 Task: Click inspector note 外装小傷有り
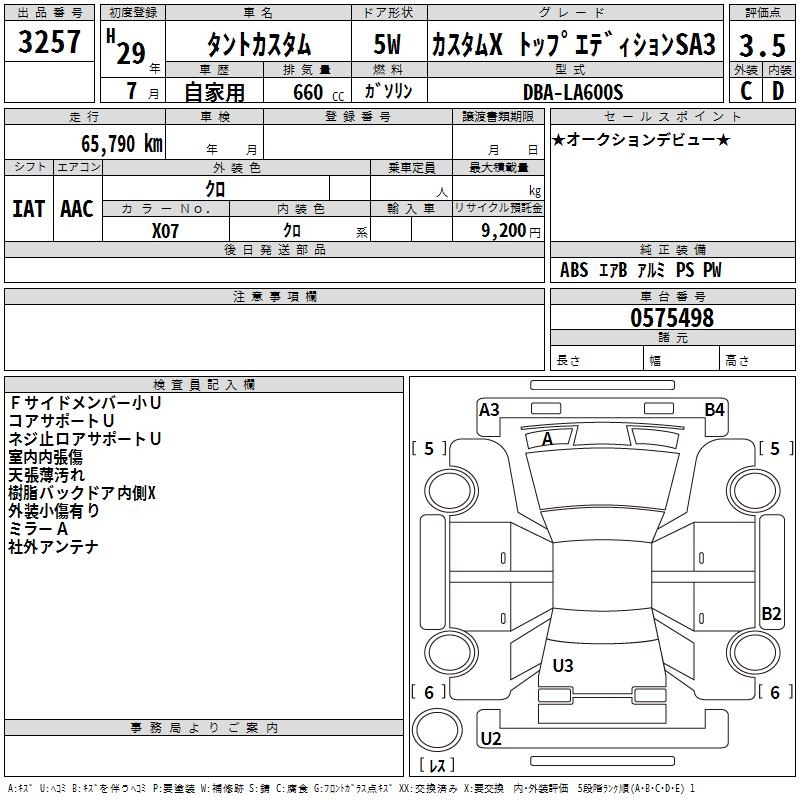pyautogui.click(x=54, y=511)
